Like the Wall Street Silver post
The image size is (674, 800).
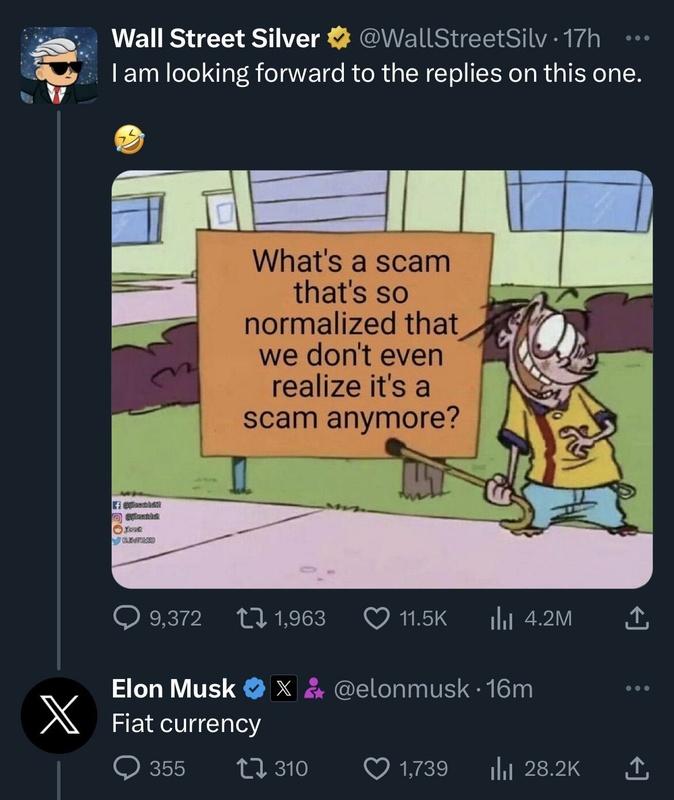(378, 619)
